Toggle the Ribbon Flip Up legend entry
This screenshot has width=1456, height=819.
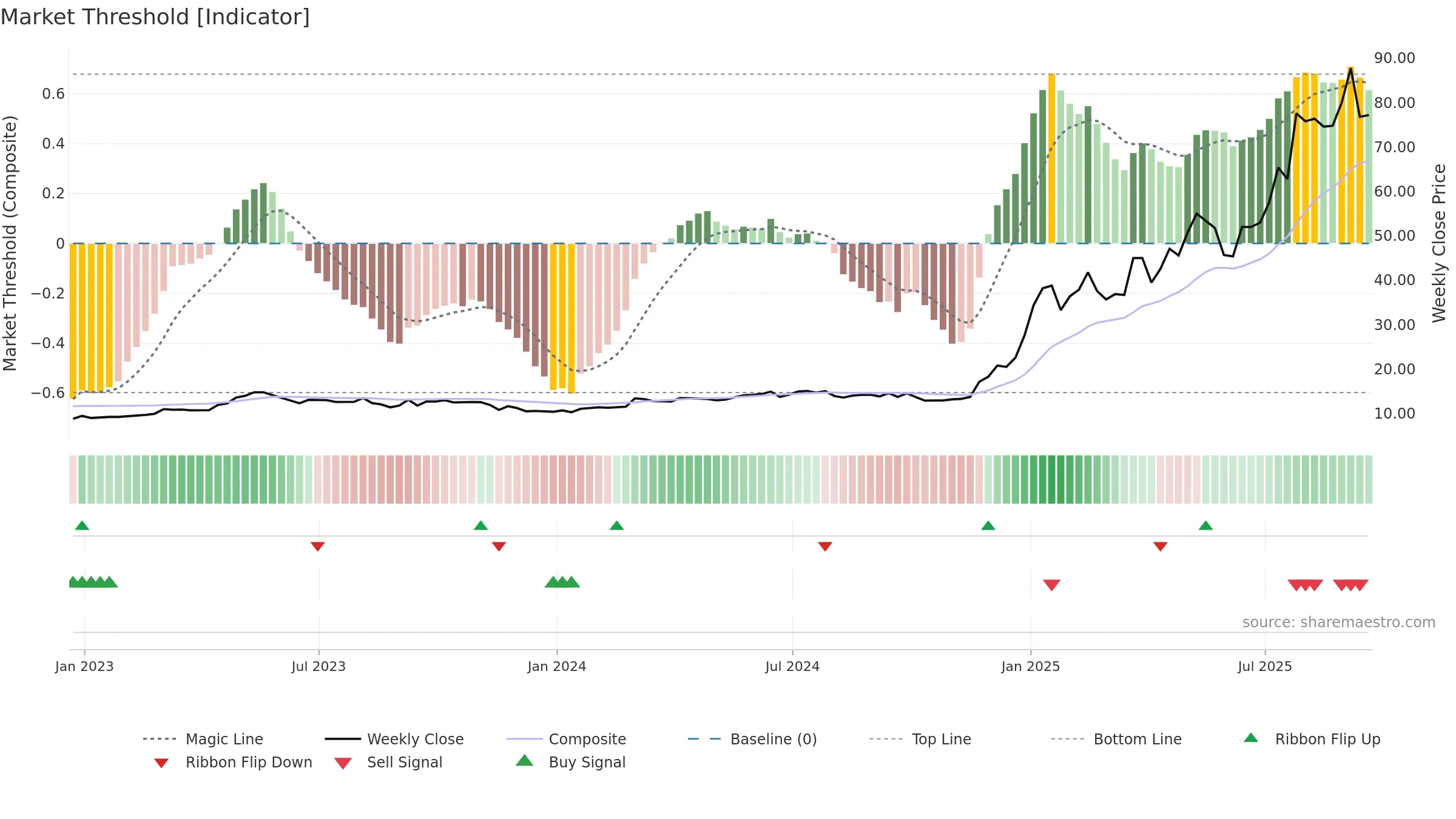(x=1312, y=739)
